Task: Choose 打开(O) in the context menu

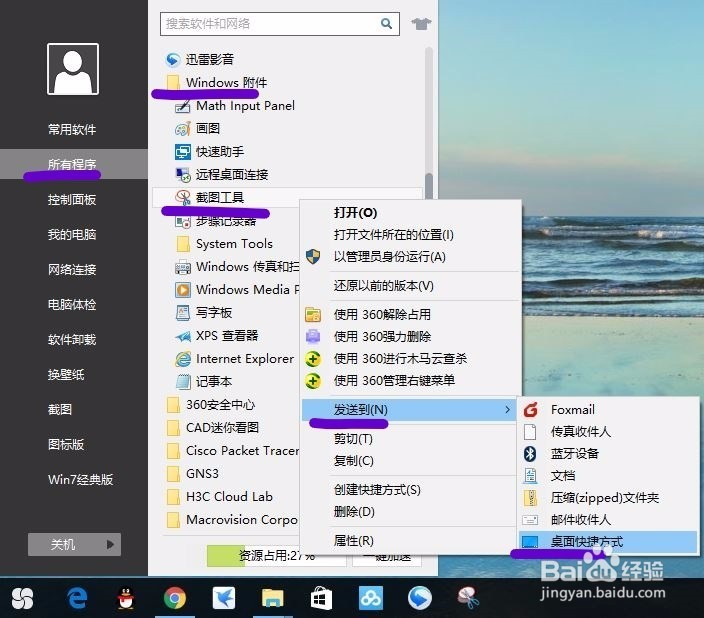Action: pos(355,212)
